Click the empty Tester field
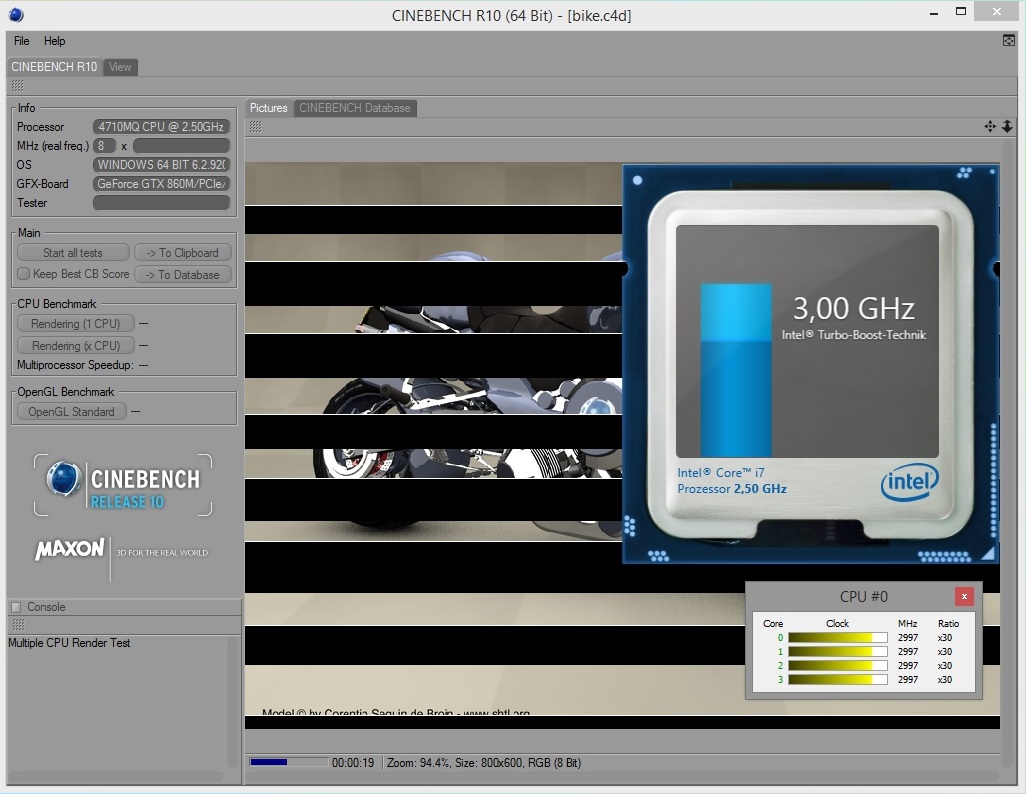 pyautogui.click(x=161, y=203)
